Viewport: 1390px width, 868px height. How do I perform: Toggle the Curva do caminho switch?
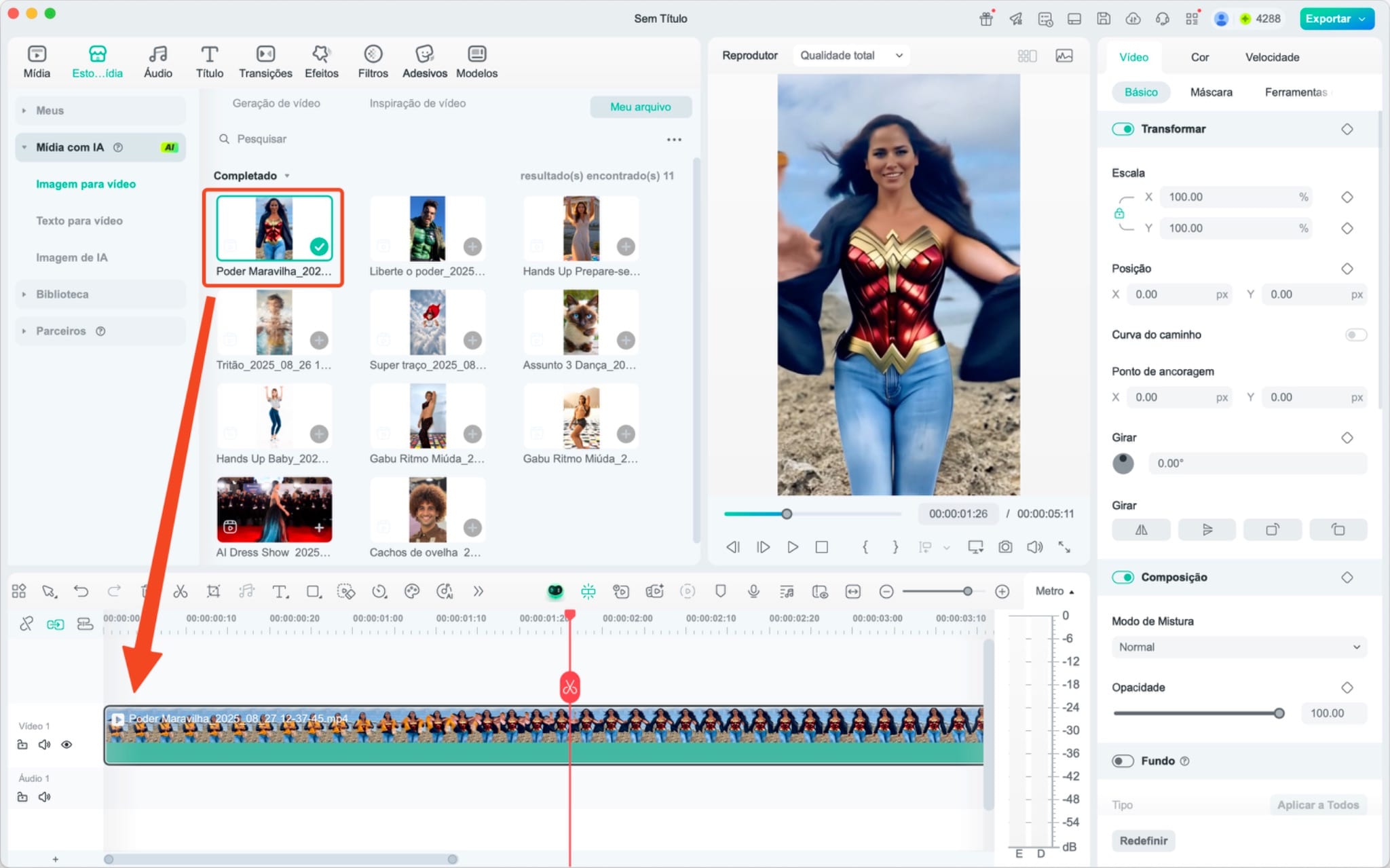tap(1355, 335)
